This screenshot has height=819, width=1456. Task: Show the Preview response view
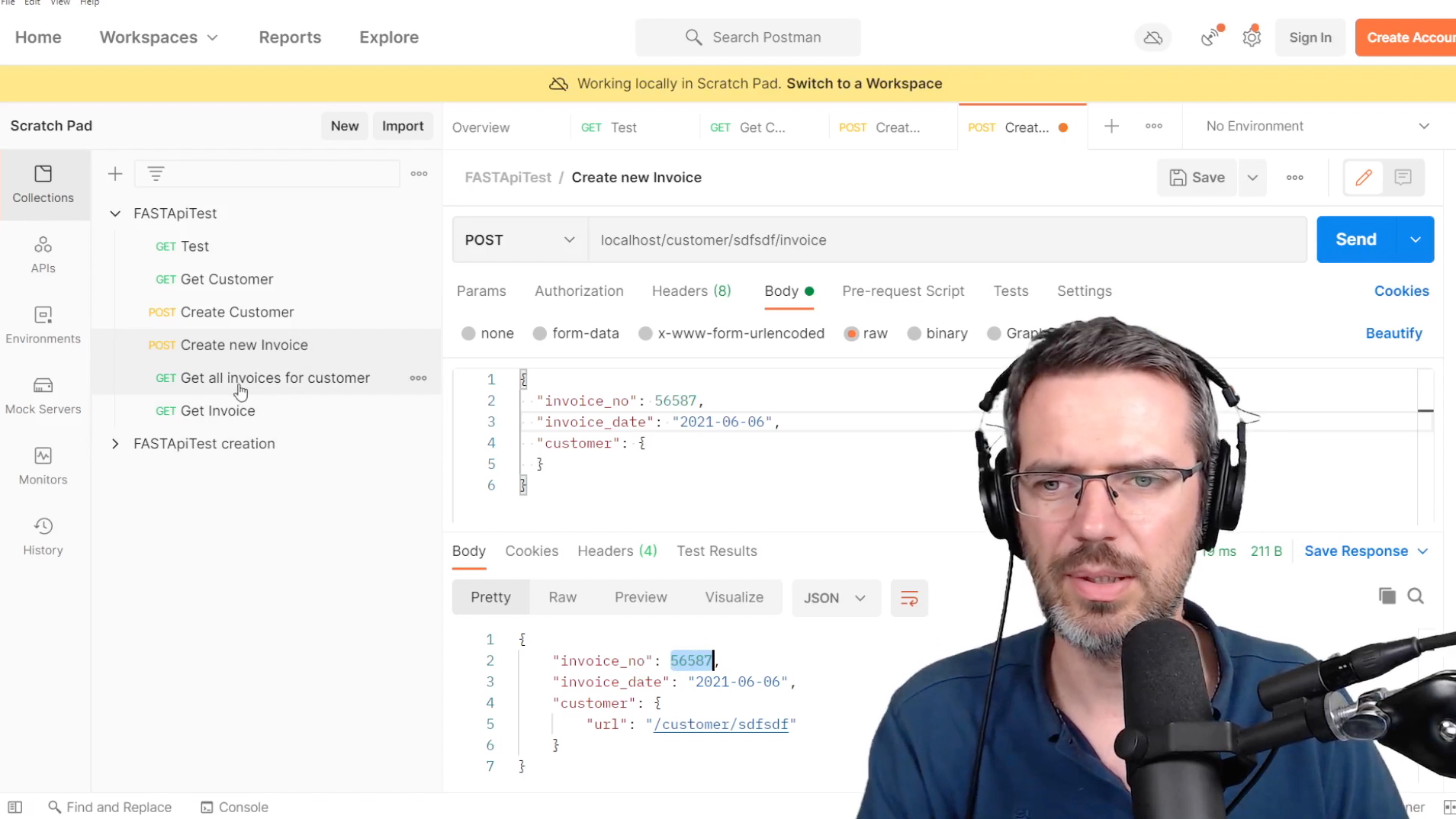tap(641, 598)
